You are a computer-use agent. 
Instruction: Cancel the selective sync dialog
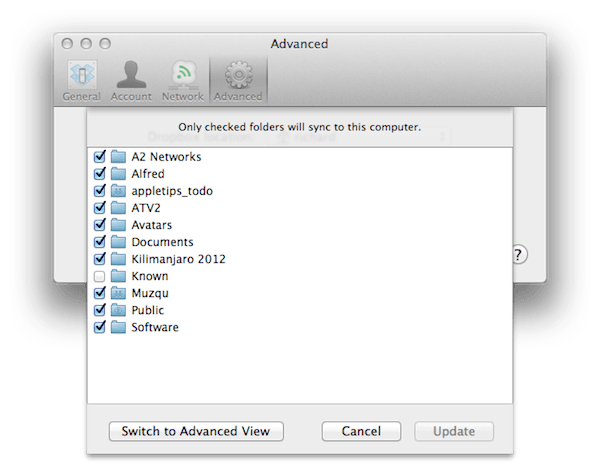point(361,431)
